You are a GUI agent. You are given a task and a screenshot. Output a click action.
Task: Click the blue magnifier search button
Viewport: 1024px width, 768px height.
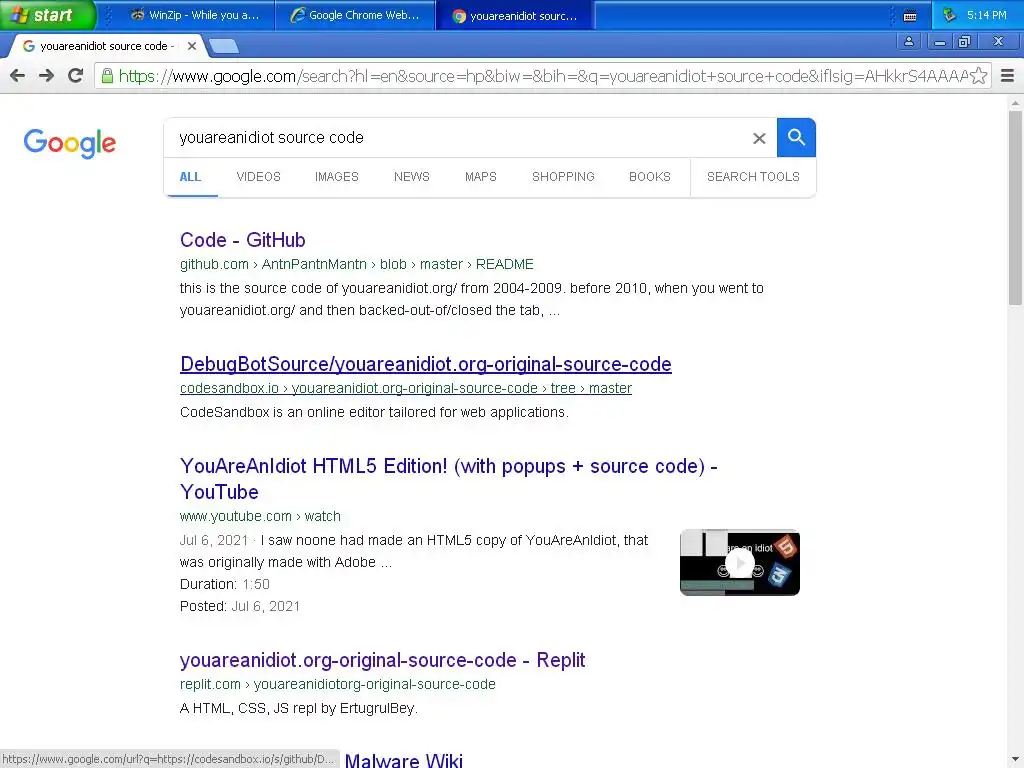click(796, 138)
